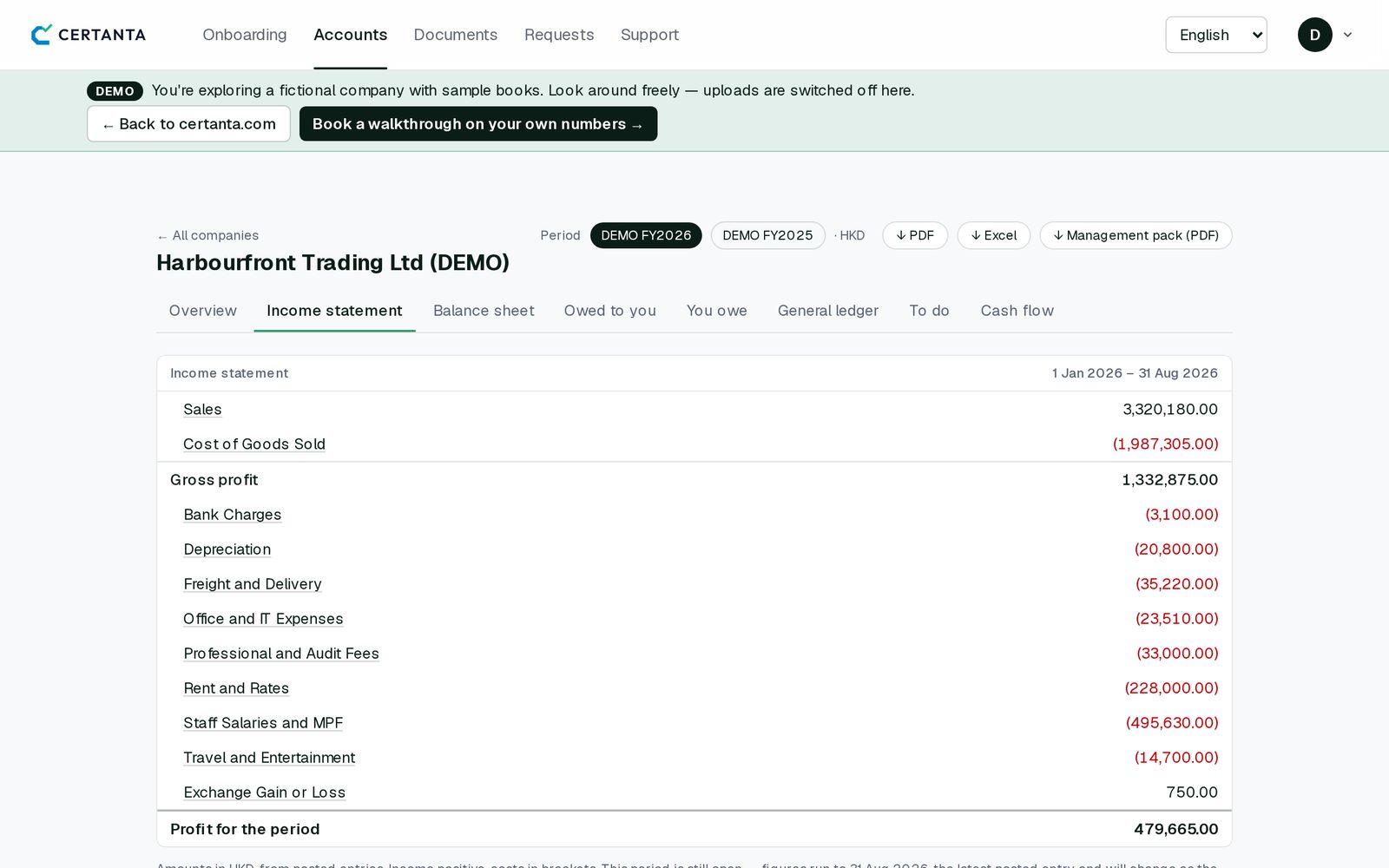The image size is (1389, 868).
Task: Go to Onboarding in top navigation
Action: [245, 35]
